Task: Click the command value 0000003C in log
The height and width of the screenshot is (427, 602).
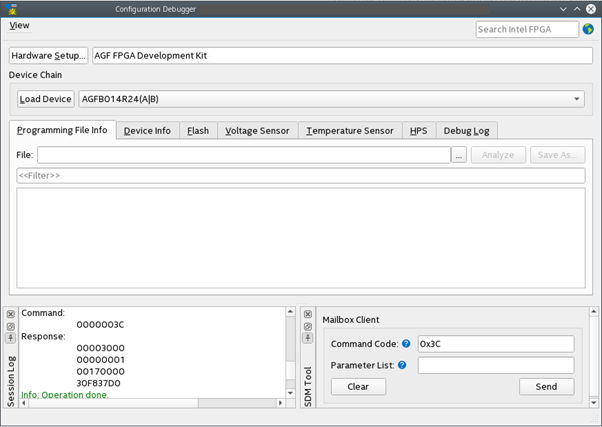Action: pyautogui.click(x=100, y=324)
